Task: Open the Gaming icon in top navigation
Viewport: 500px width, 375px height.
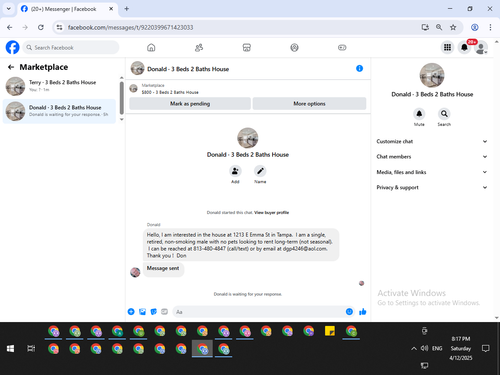Action: pos(342,48)
